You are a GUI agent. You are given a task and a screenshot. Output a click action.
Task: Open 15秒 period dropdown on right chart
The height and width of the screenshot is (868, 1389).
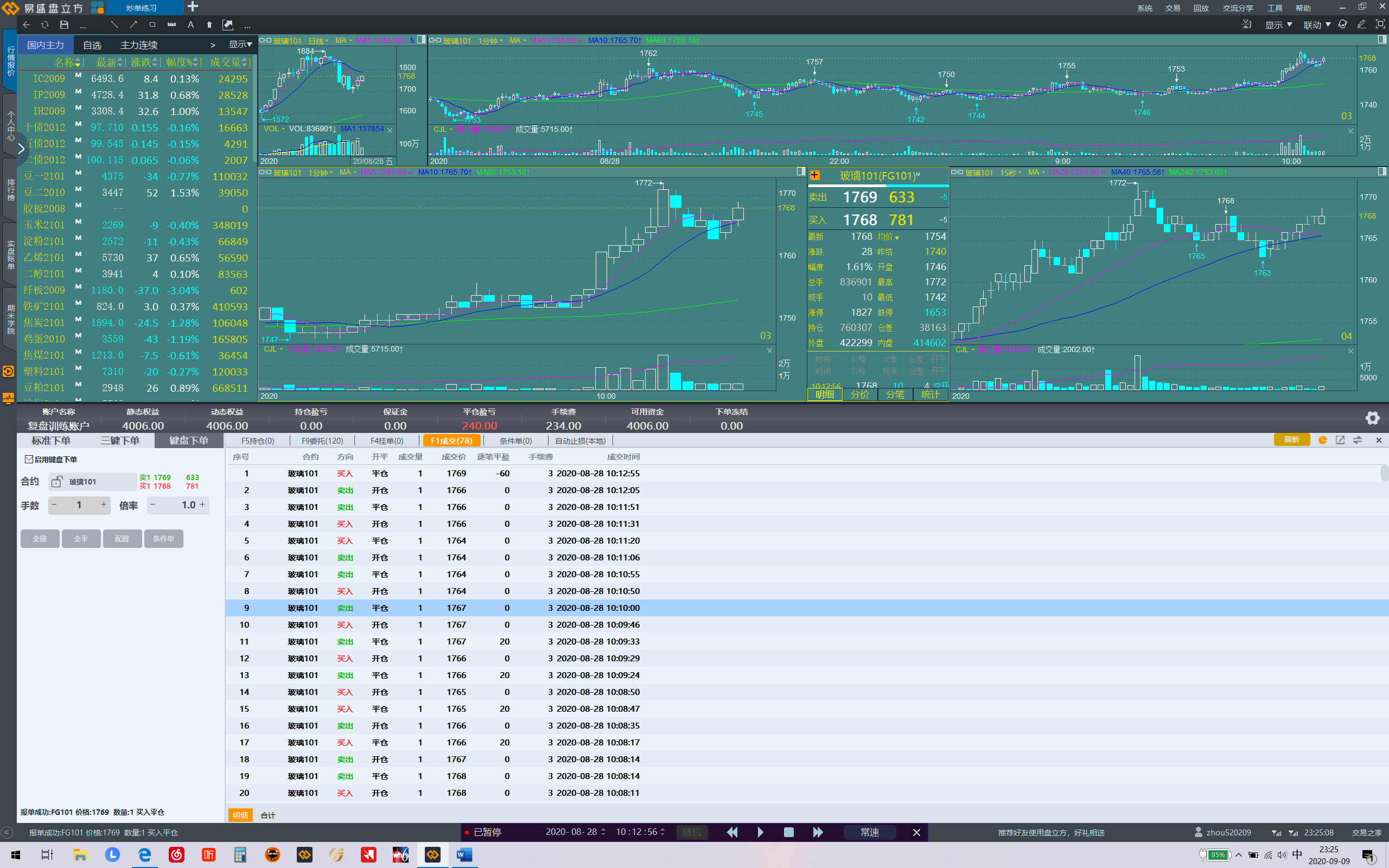coord(1010,173)
